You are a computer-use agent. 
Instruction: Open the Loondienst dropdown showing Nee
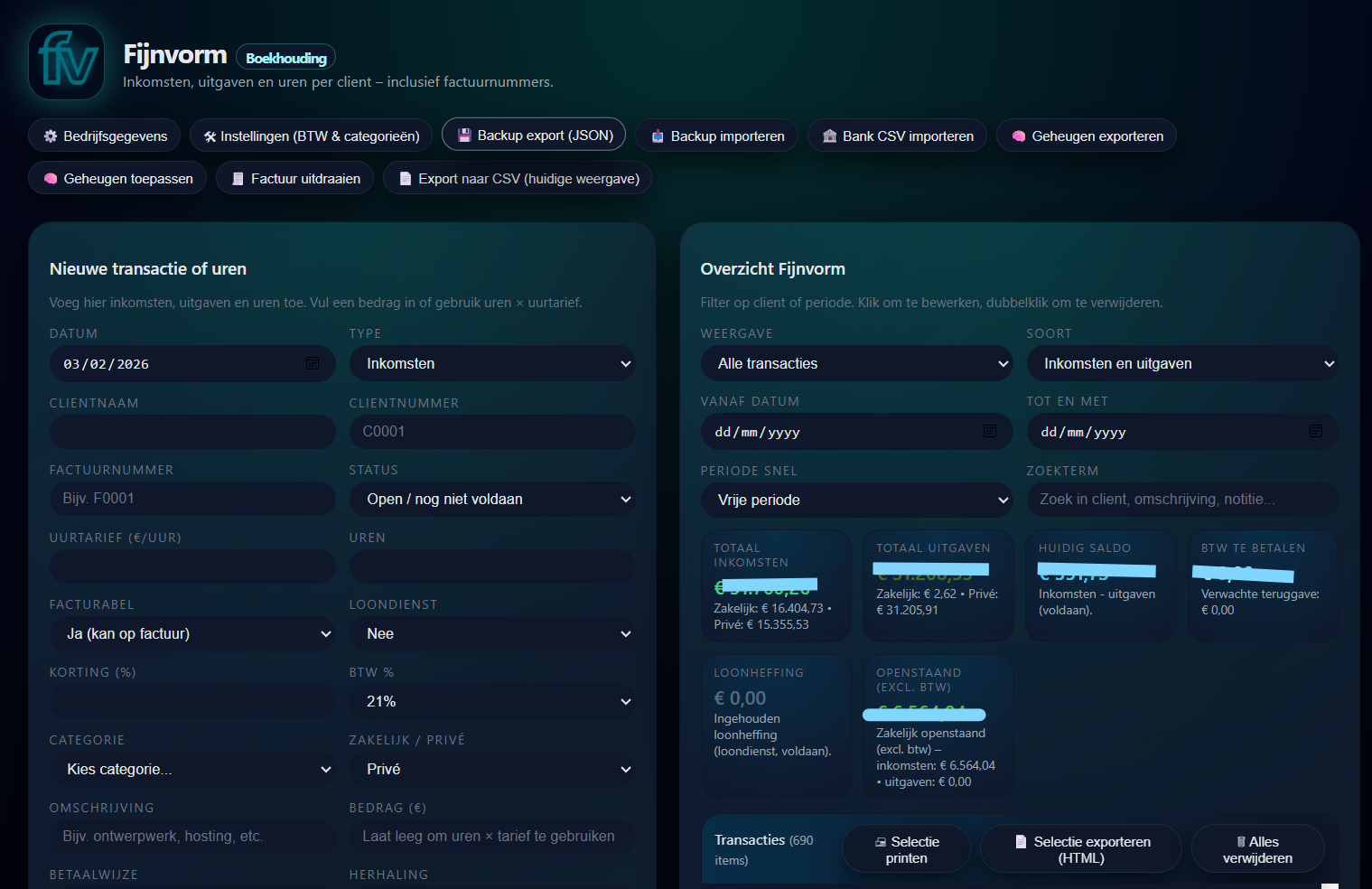click(492, 633)
